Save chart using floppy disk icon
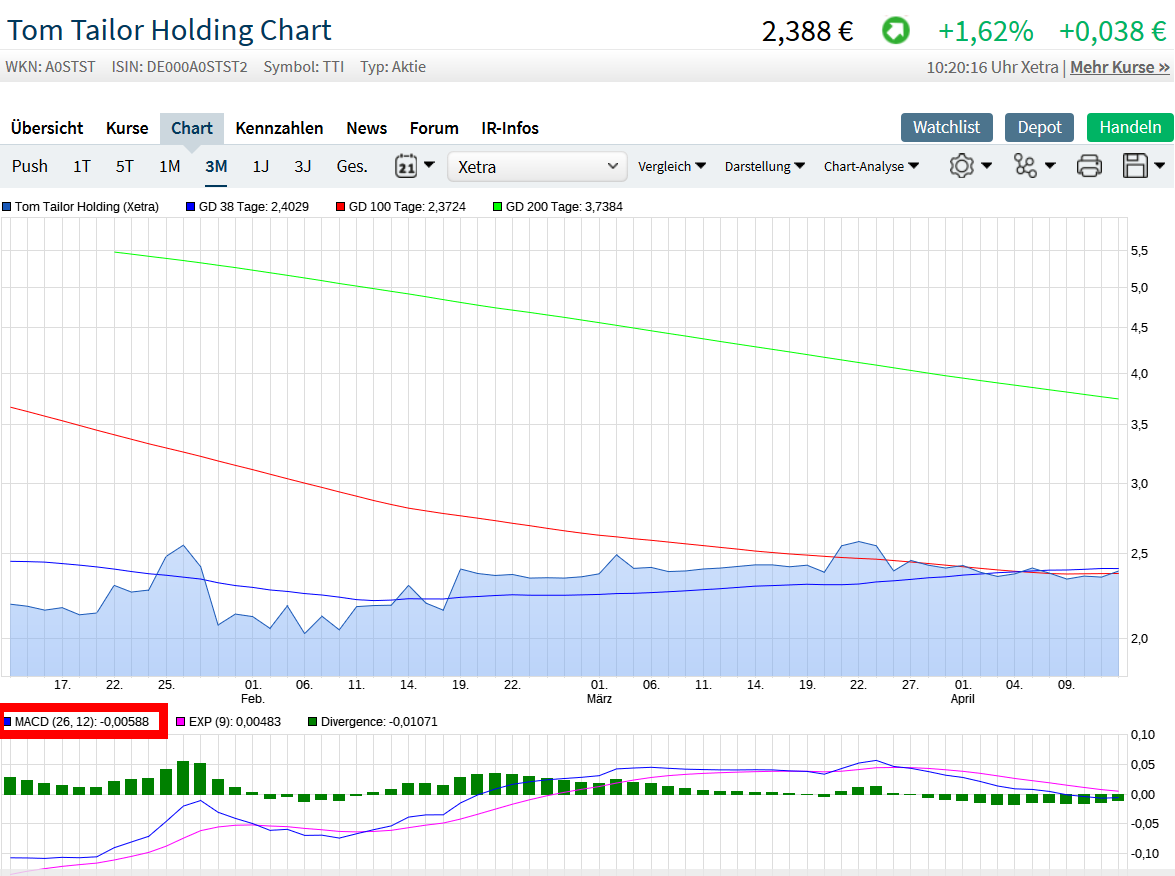The width and height of the screenshot is (1175, 876). 1135,166
